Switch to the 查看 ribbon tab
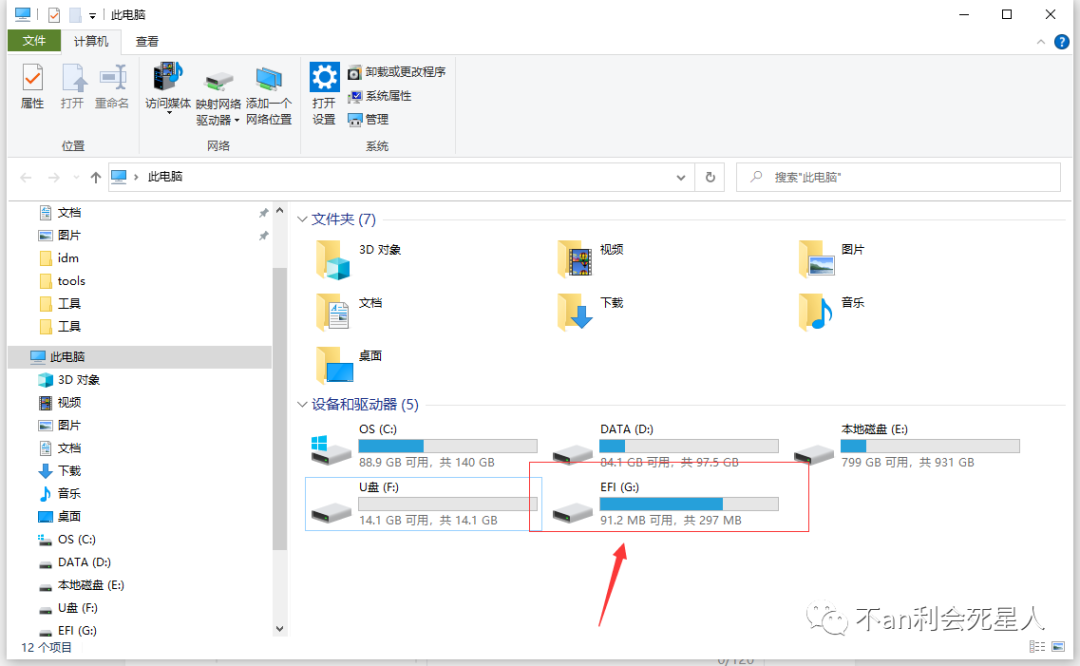Viewport: 1080px width, 666px height. click(147, 41)
